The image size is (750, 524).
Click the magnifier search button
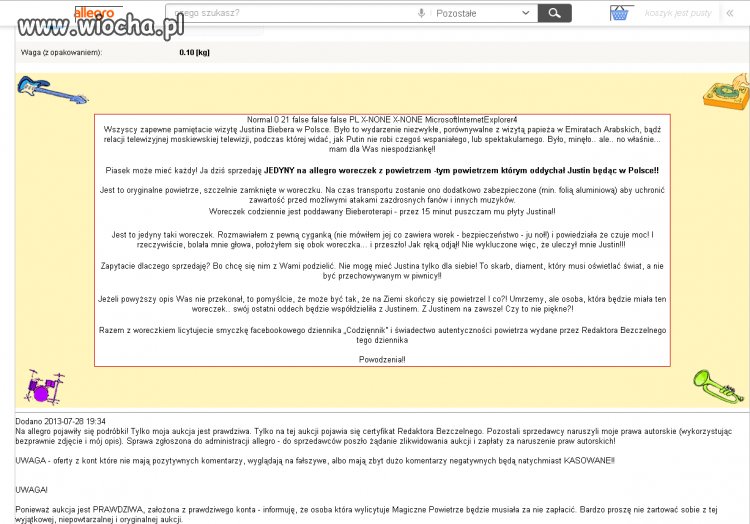point(554,13)
